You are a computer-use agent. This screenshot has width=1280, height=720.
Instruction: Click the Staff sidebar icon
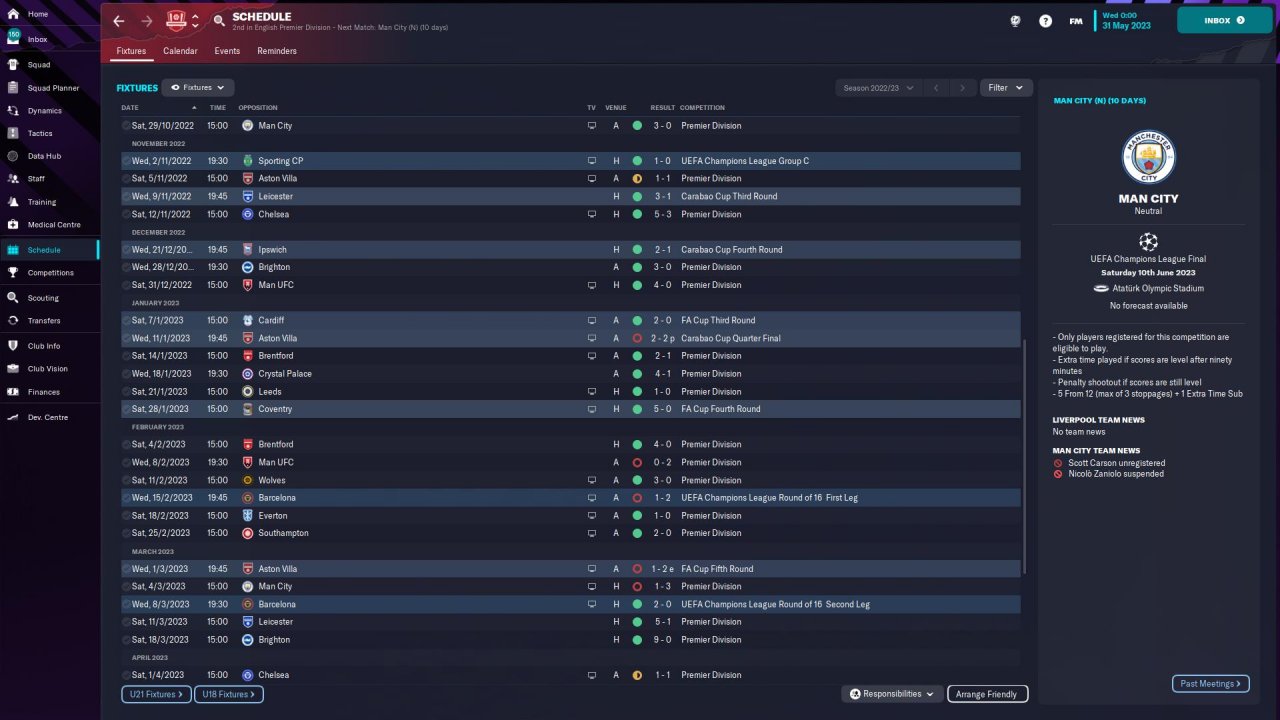pyautogui.click(x=13, y=179)
